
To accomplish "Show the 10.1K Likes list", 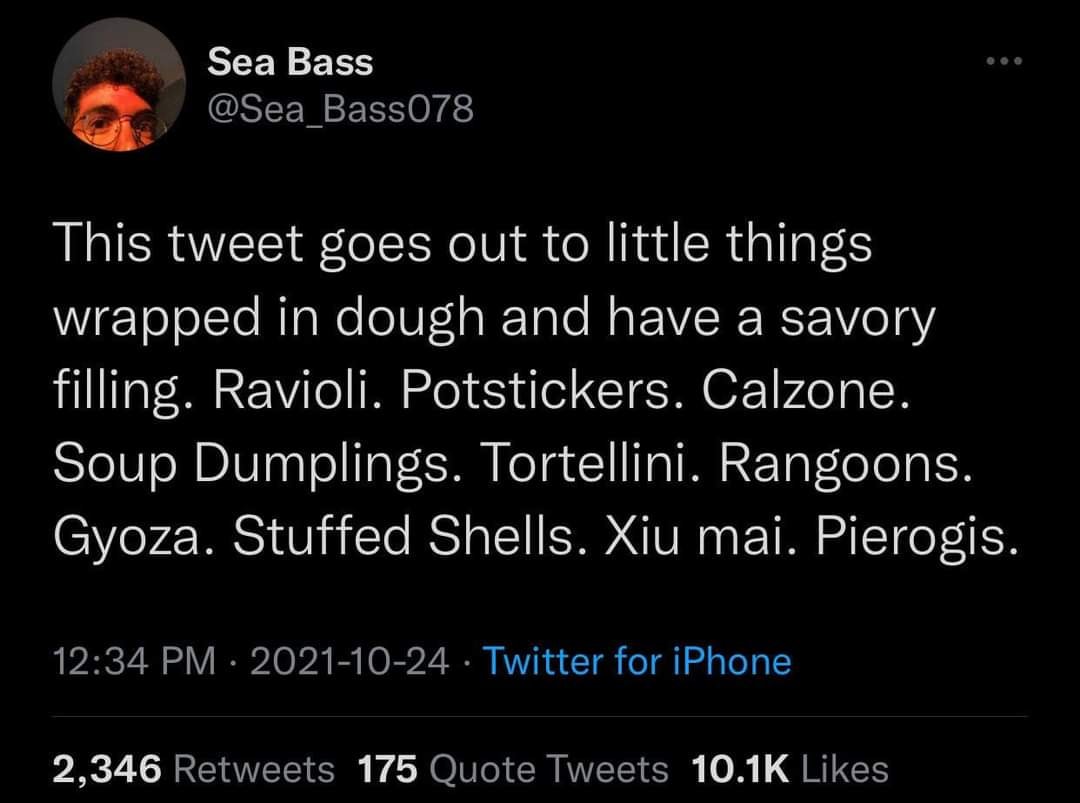I will (x=789, y=768).
